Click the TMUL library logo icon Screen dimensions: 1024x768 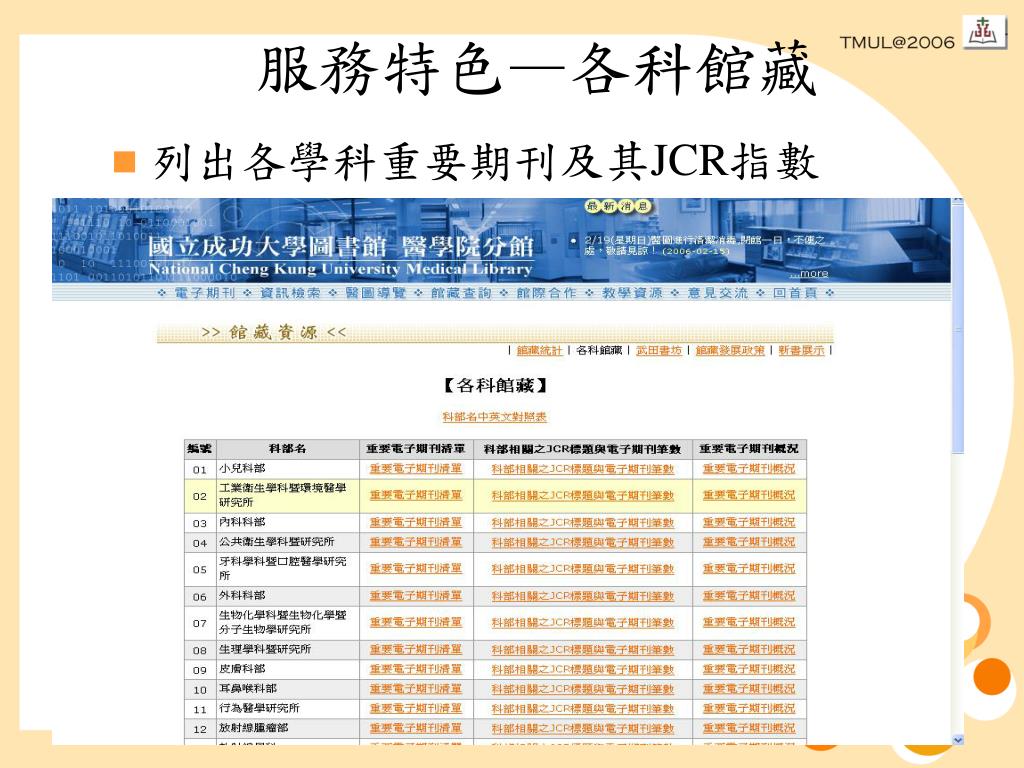pos(984,31)
